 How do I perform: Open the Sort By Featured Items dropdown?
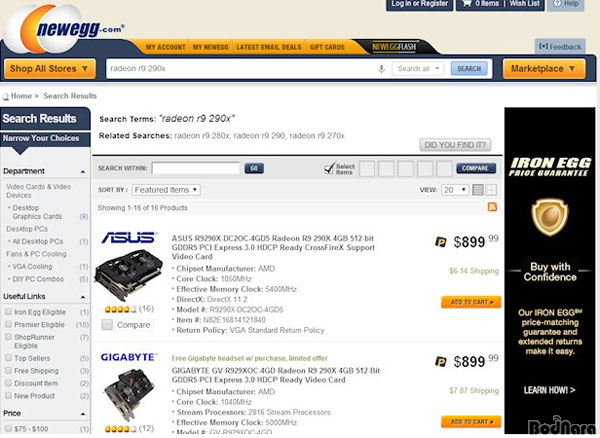point(166,190)
